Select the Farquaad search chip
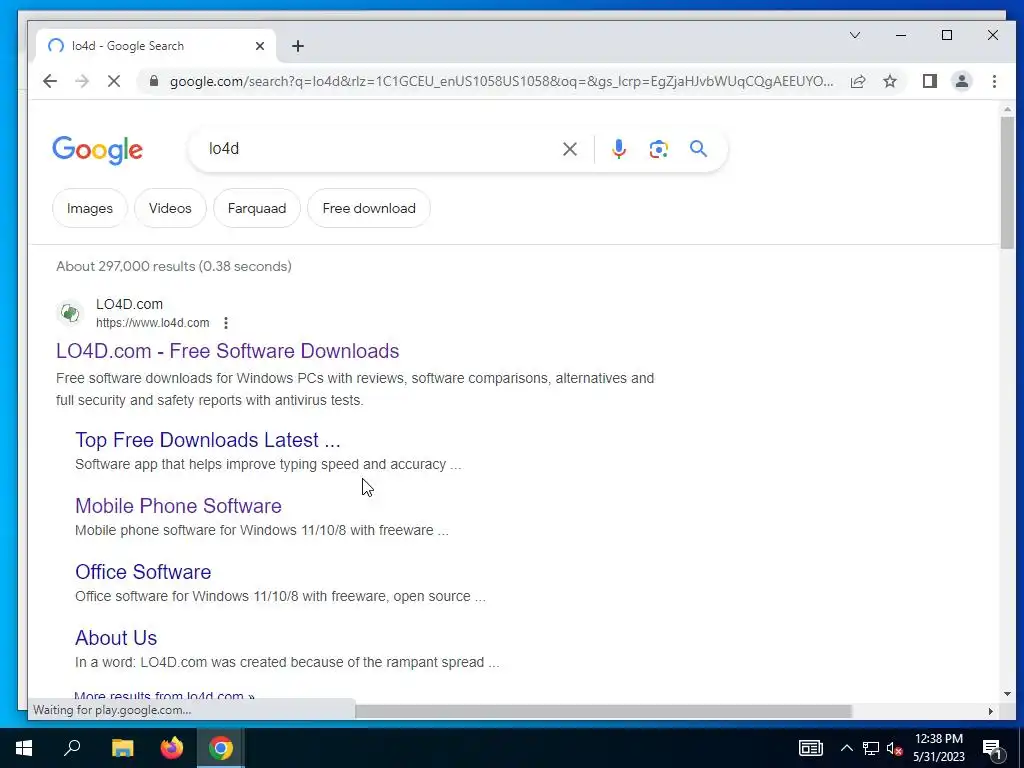Image resolution: width=1024 pixels, height=768 pixels. click(x=257, y=208)
